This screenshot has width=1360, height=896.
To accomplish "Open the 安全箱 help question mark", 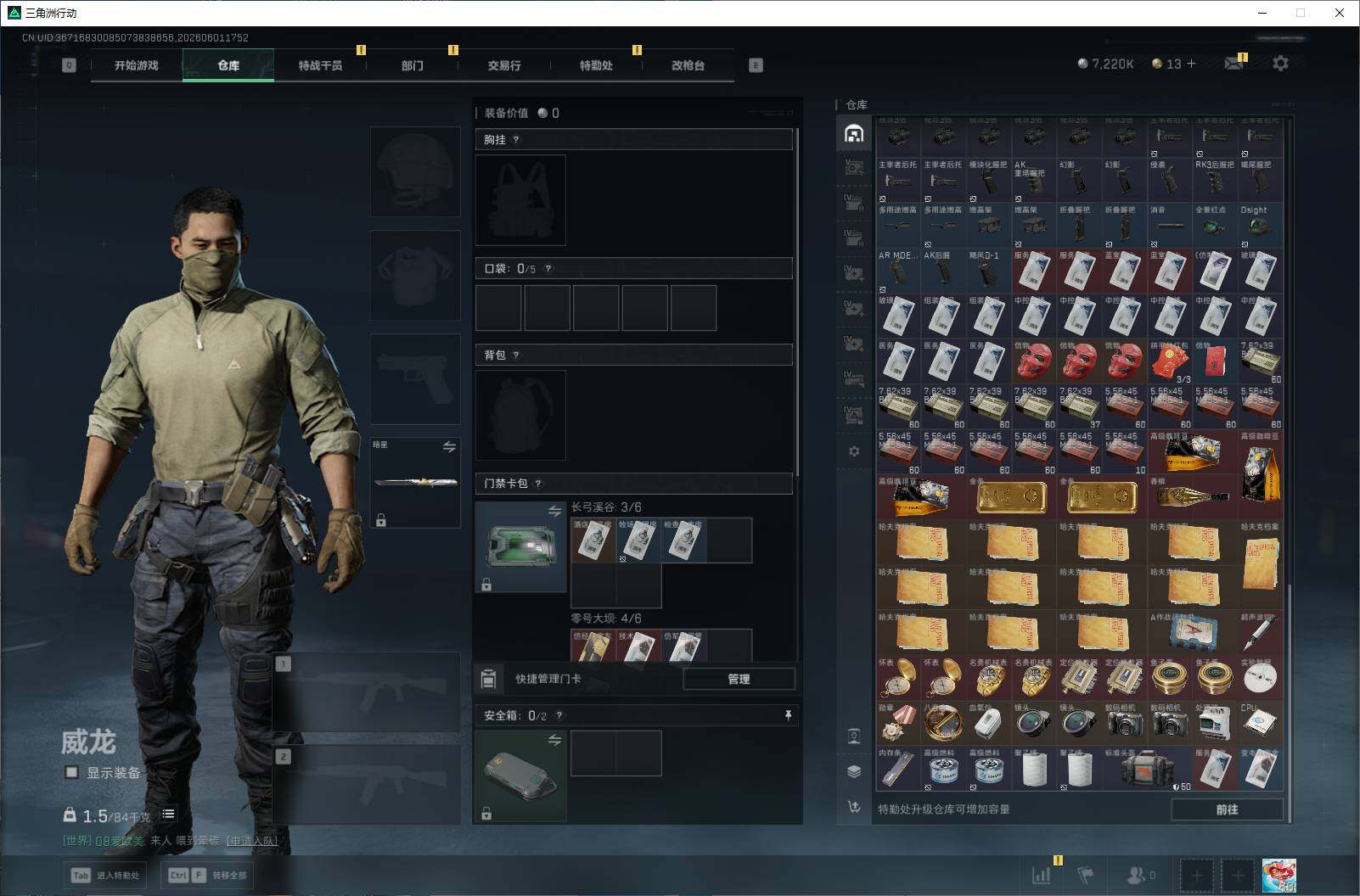I will (x=559, y=715).
